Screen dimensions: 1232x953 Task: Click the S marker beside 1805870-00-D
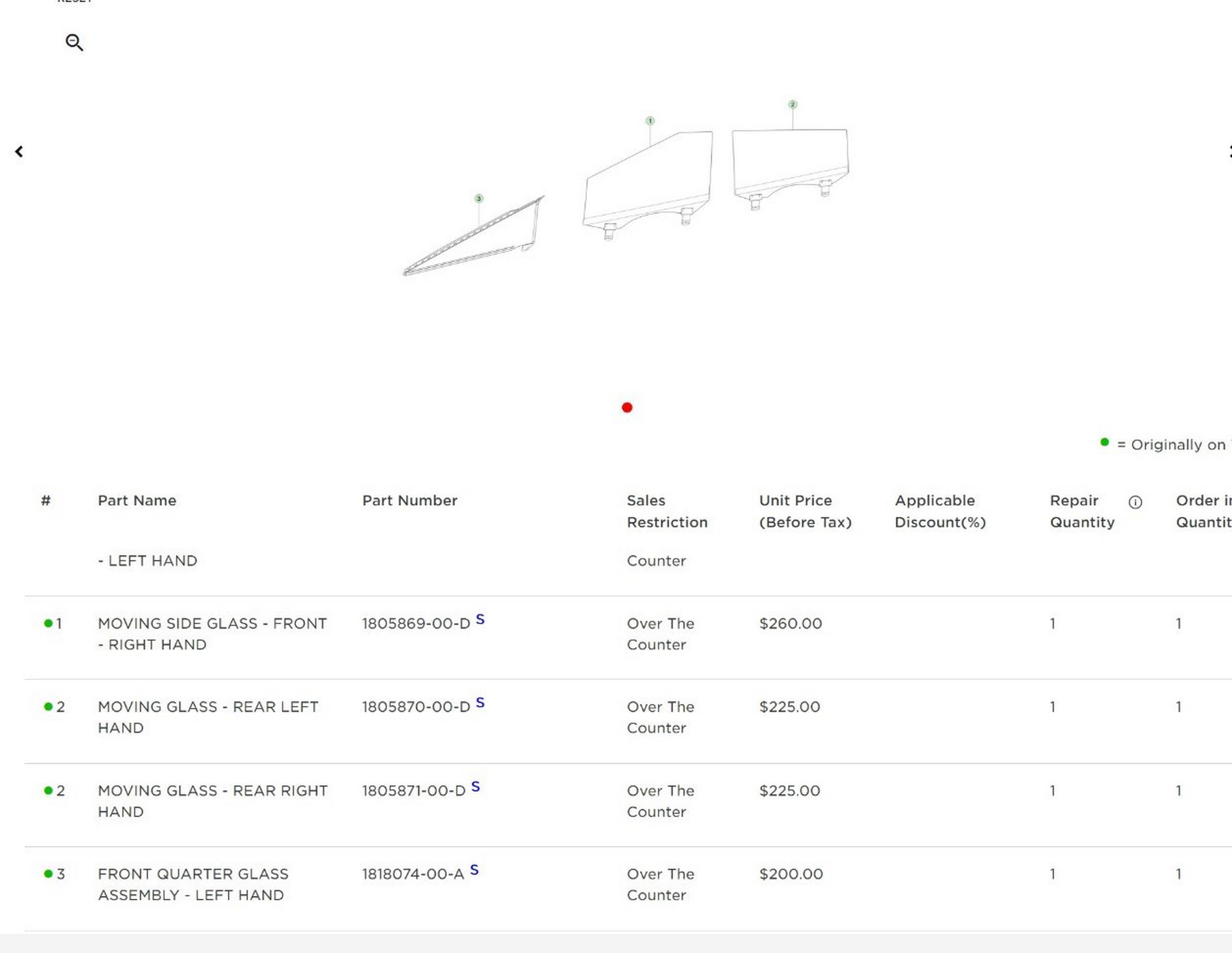click(x=480, y=703)
